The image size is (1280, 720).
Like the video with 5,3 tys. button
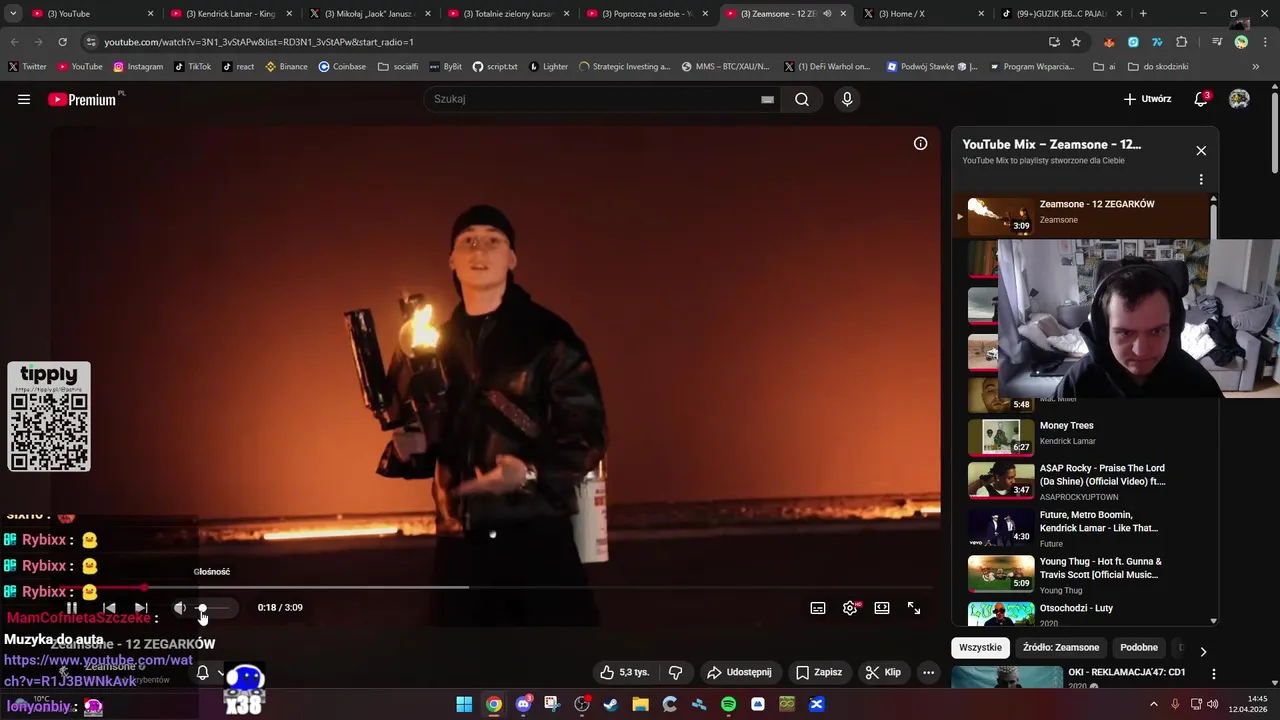[x=625, y=673]
